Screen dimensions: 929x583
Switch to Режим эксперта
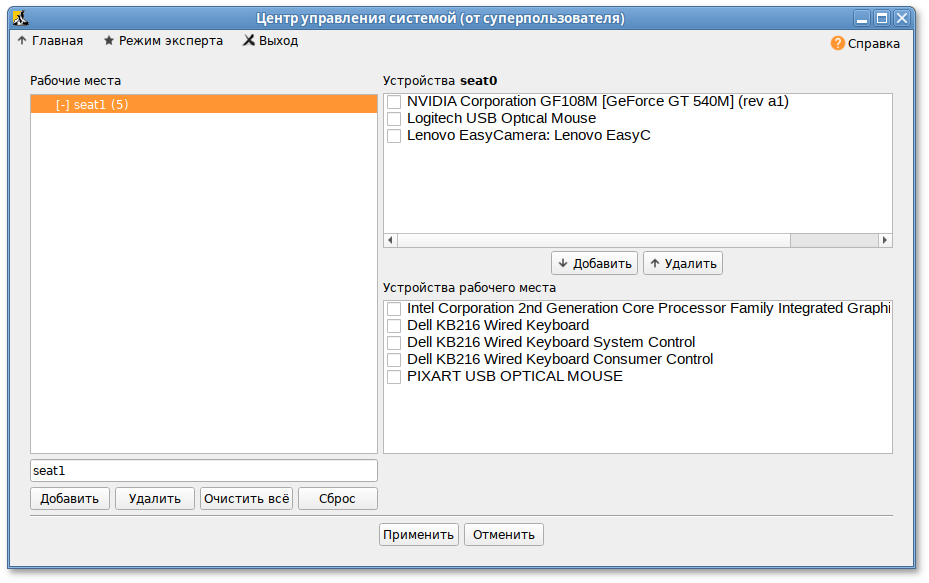(x=170, y=41)
